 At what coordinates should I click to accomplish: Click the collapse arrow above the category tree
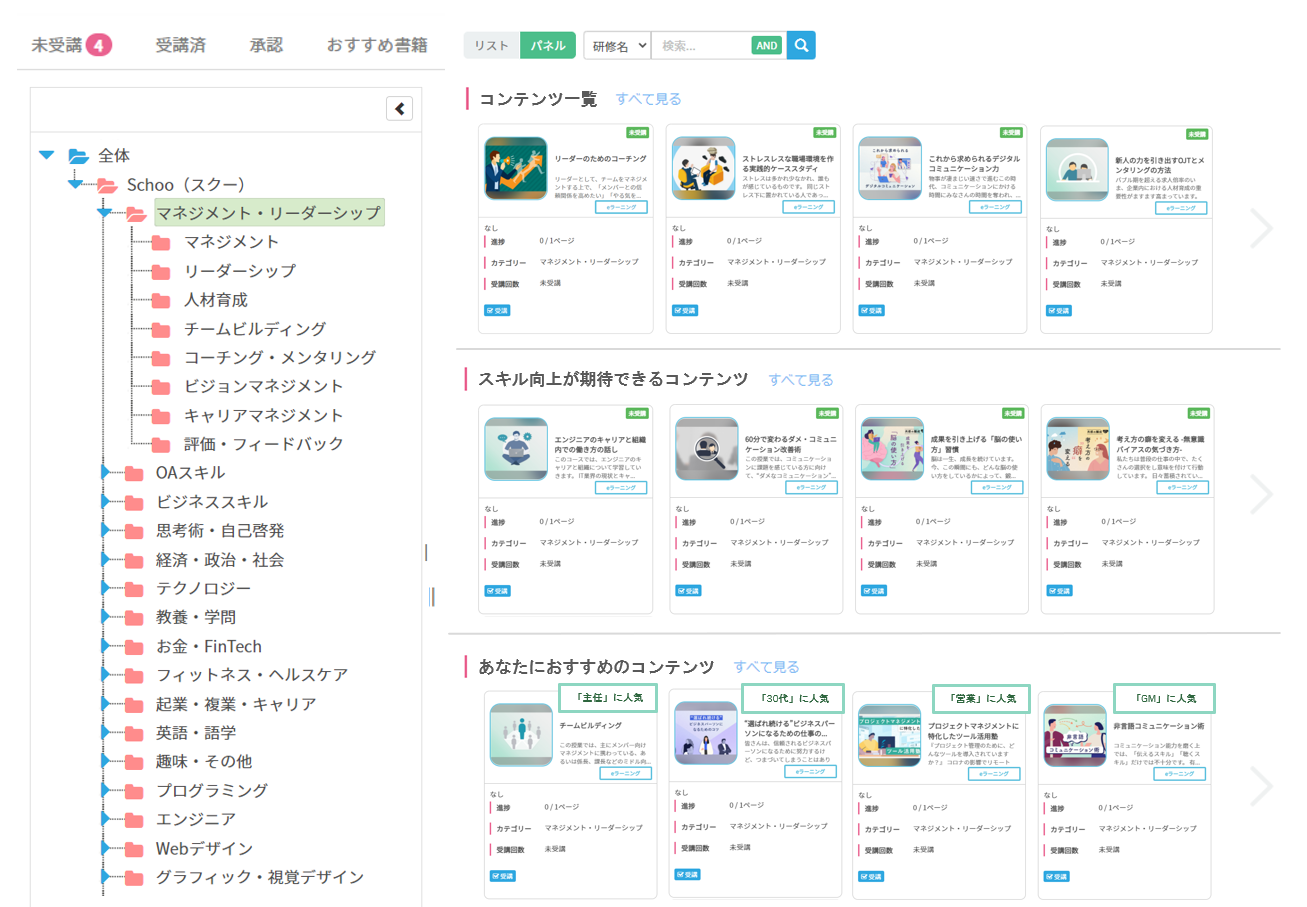[x=399, y=108]
